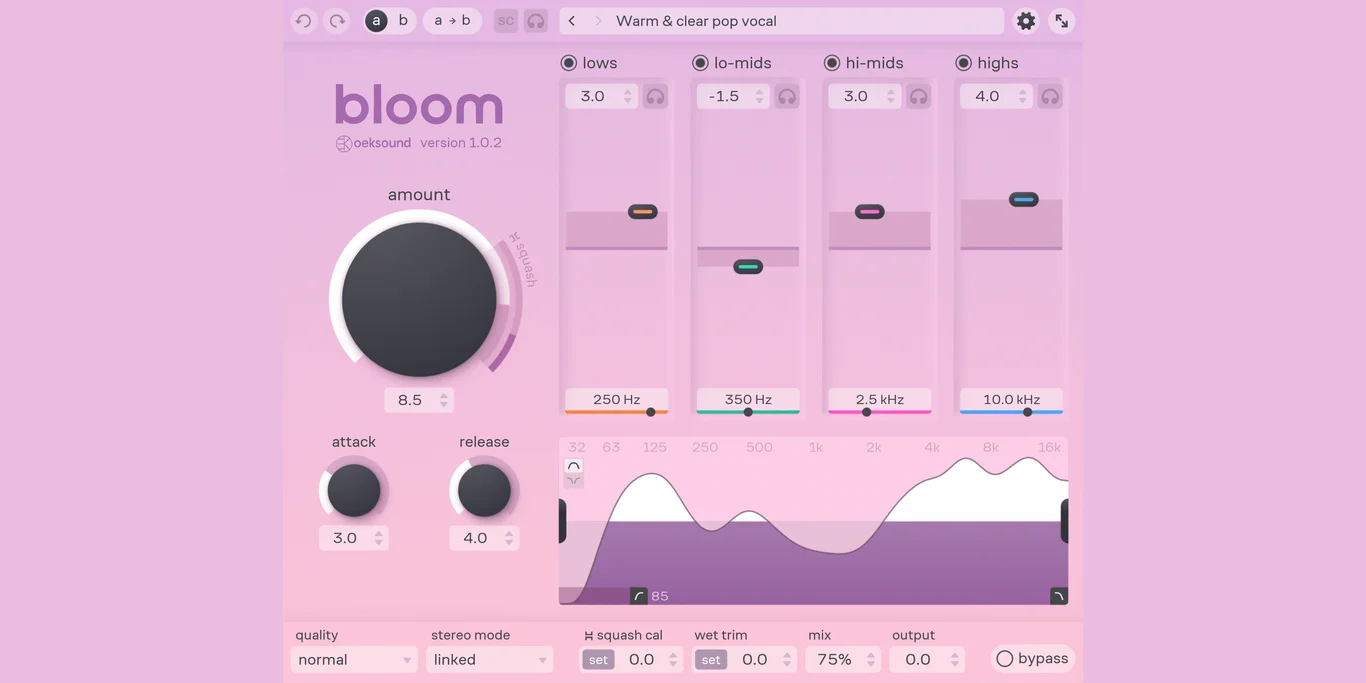Switch to the B preset state
Image resolution: width=1366 pixels, height=683 pixels.
tap(403, 21)
